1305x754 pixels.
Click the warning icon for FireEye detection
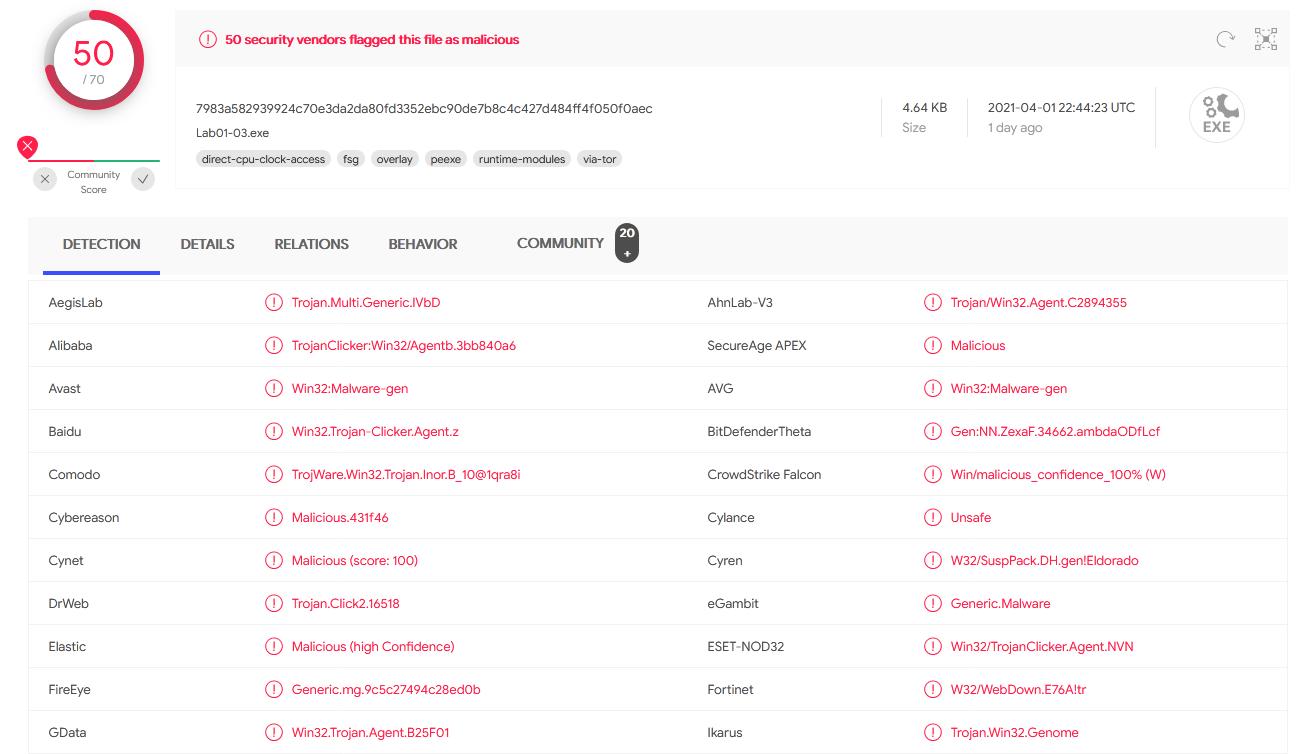pyautogui.click(x=273, y=689)
